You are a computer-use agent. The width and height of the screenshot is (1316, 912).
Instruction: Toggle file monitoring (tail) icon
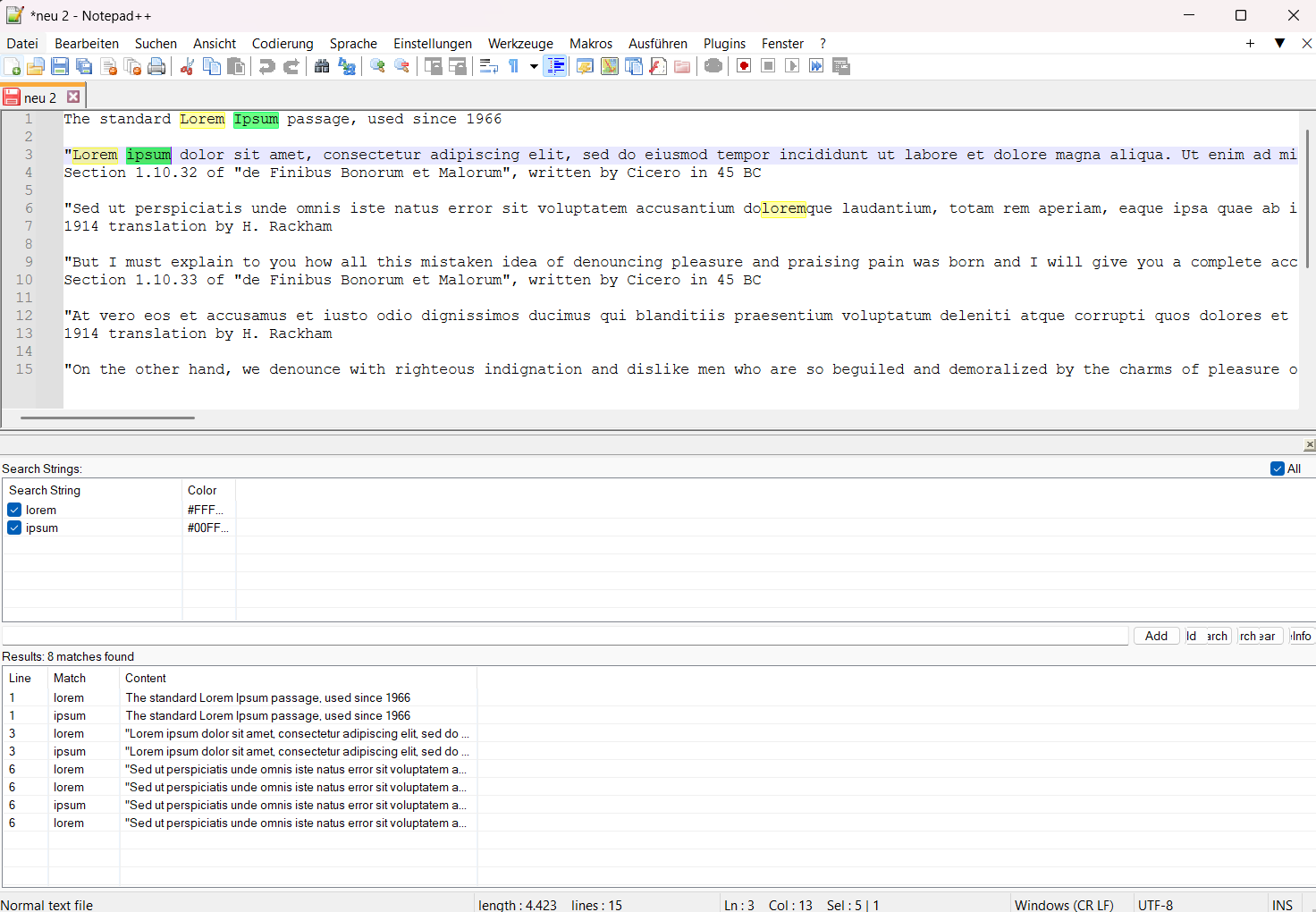click(x=713, y=66)
